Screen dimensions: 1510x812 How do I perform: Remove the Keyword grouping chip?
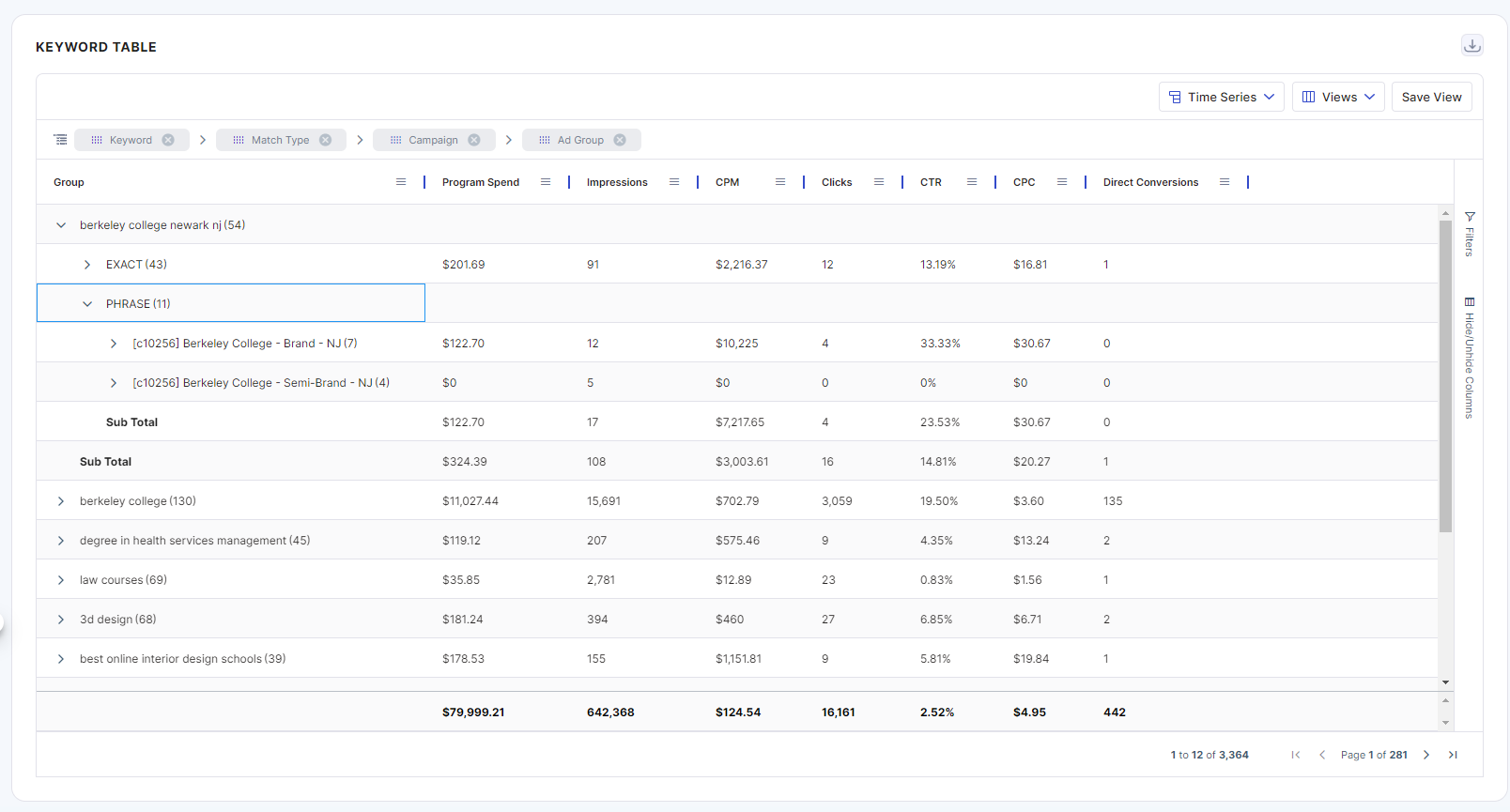[x=168, y=140]
